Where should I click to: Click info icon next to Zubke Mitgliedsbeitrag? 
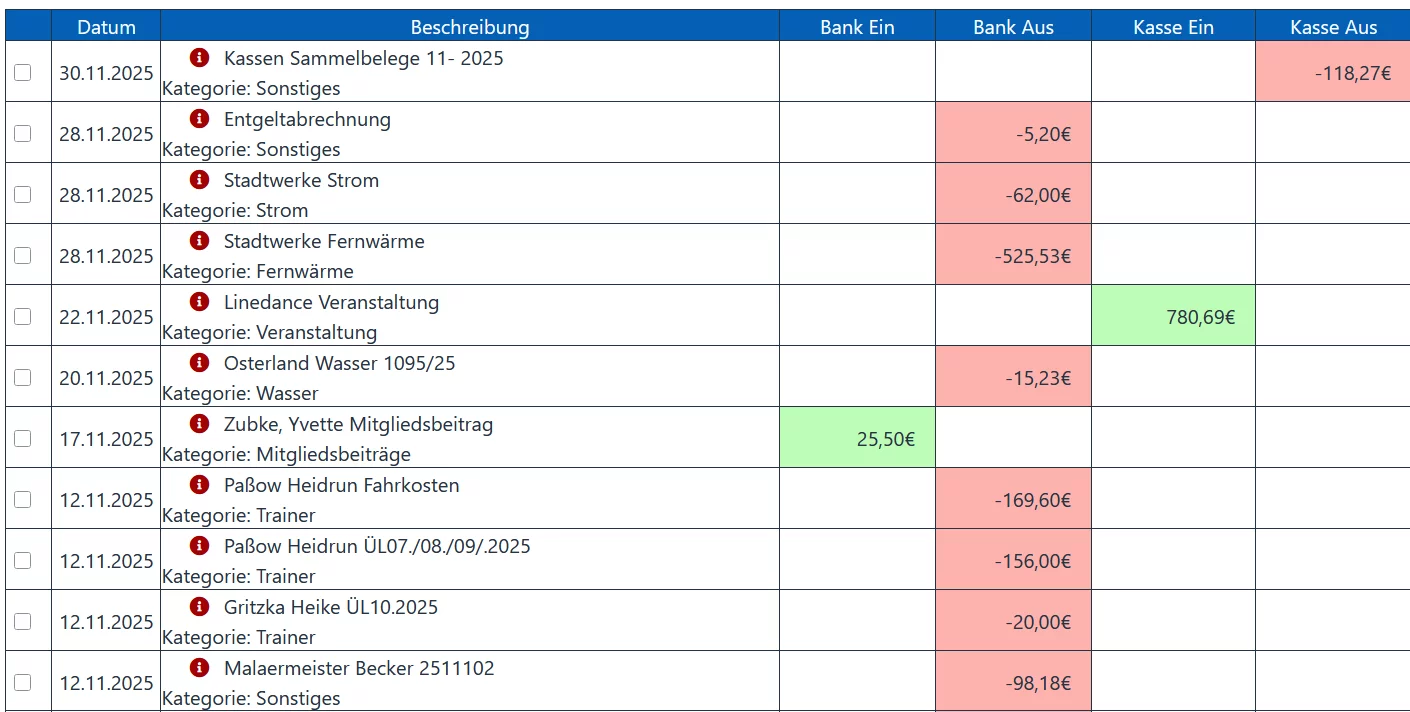point(200,424)
